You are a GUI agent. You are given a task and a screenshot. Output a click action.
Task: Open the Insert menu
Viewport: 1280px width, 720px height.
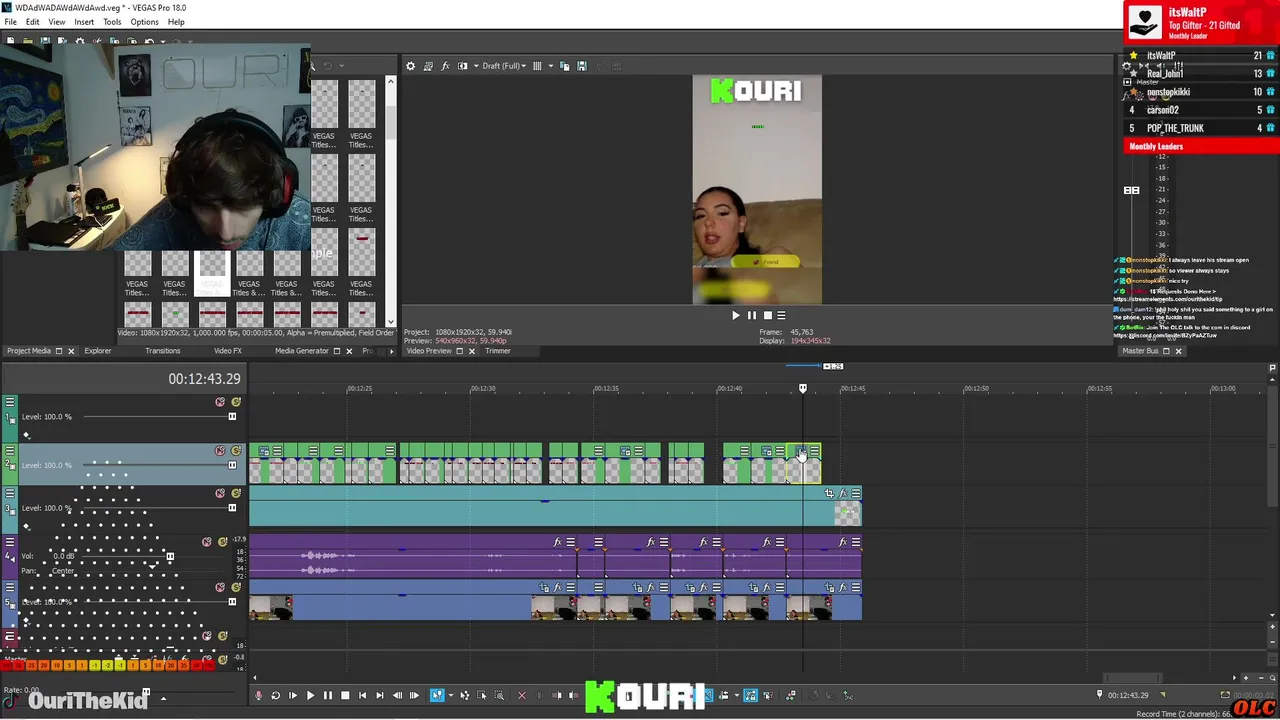click(x=84, y=21)
